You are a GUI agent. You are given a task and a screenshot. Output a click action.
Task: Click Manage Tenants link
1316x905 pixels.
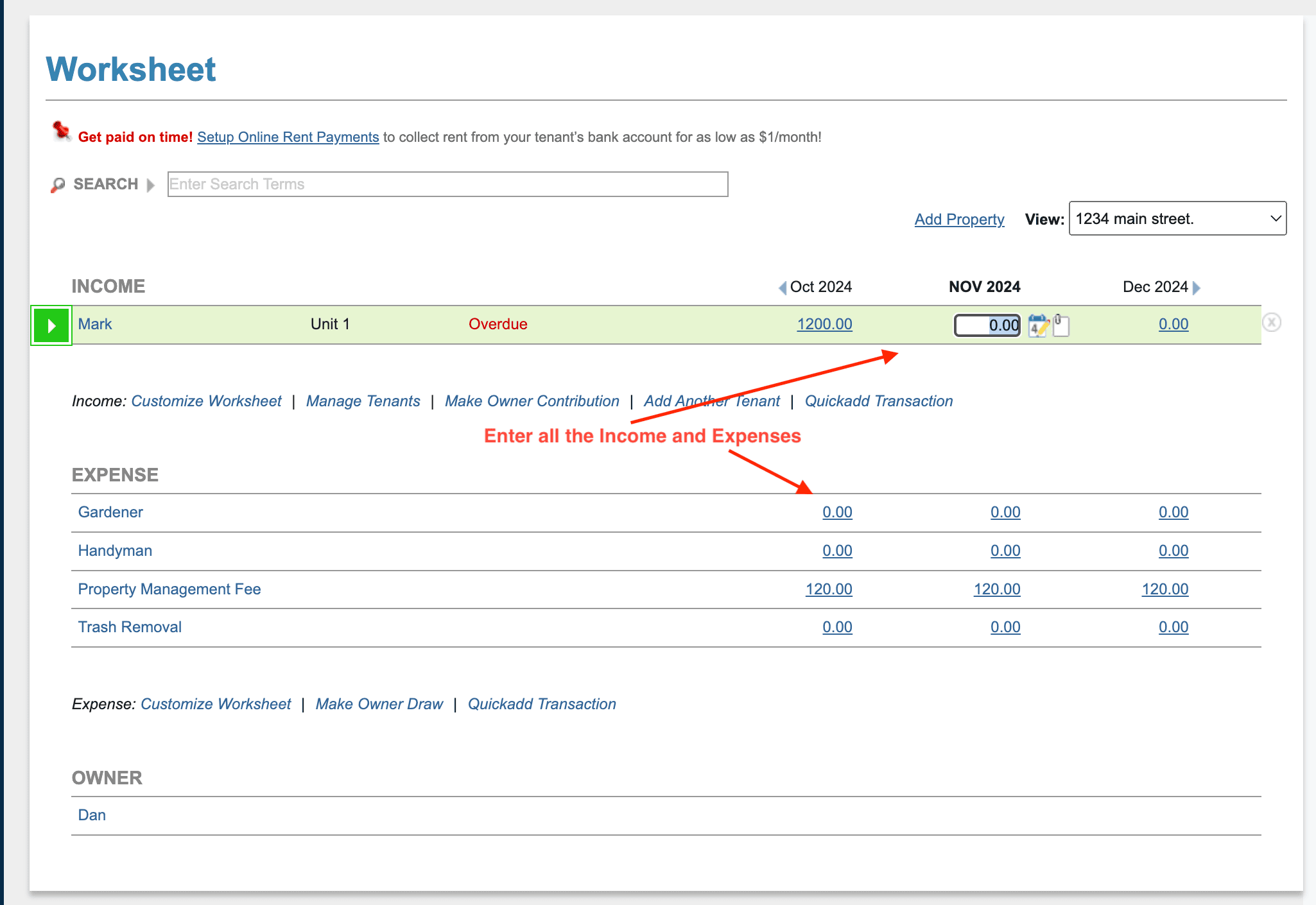click(363, 401)
